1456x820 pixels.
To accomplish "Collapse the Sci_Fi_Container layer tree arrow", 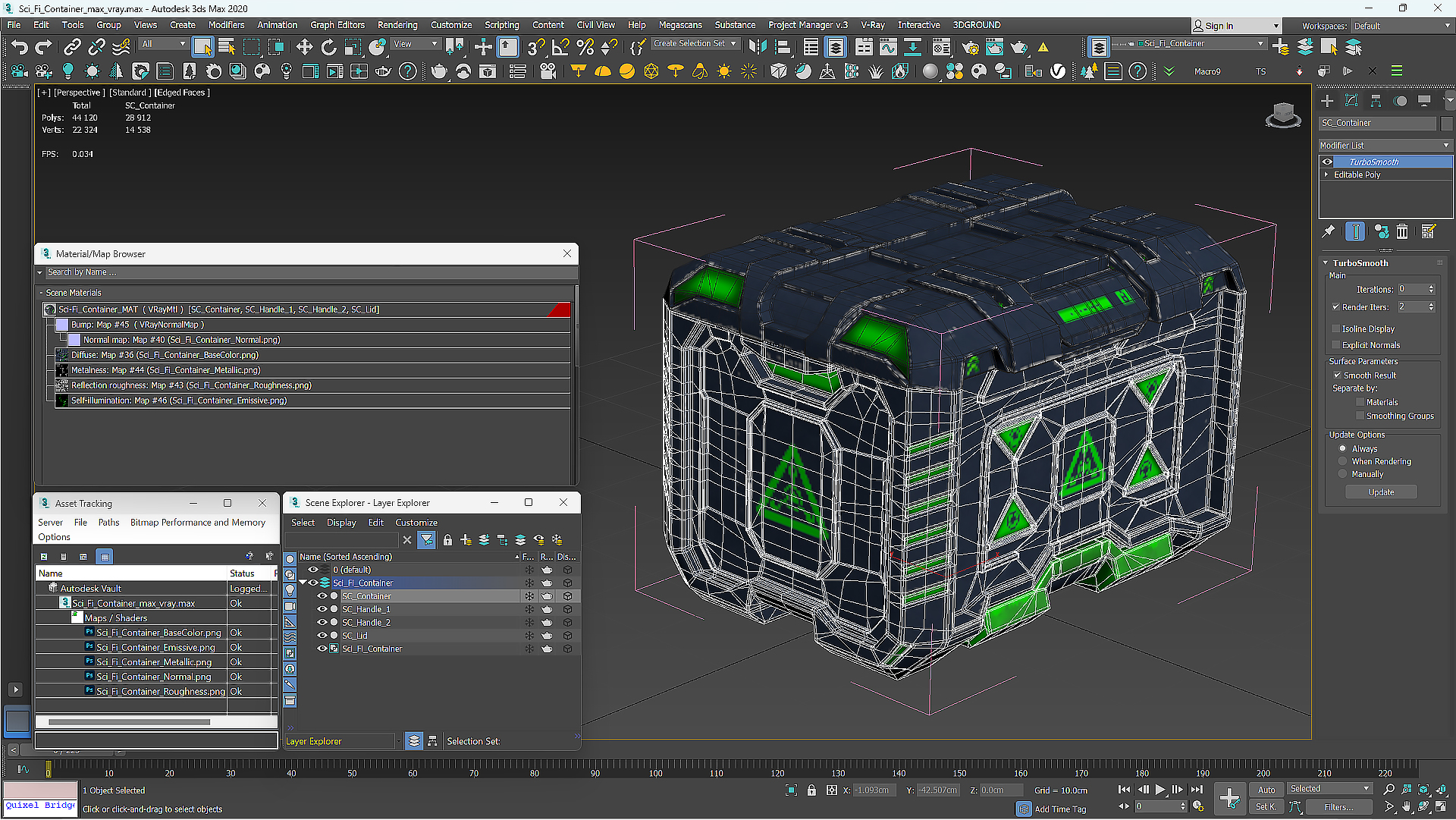I will pos(303,583).
